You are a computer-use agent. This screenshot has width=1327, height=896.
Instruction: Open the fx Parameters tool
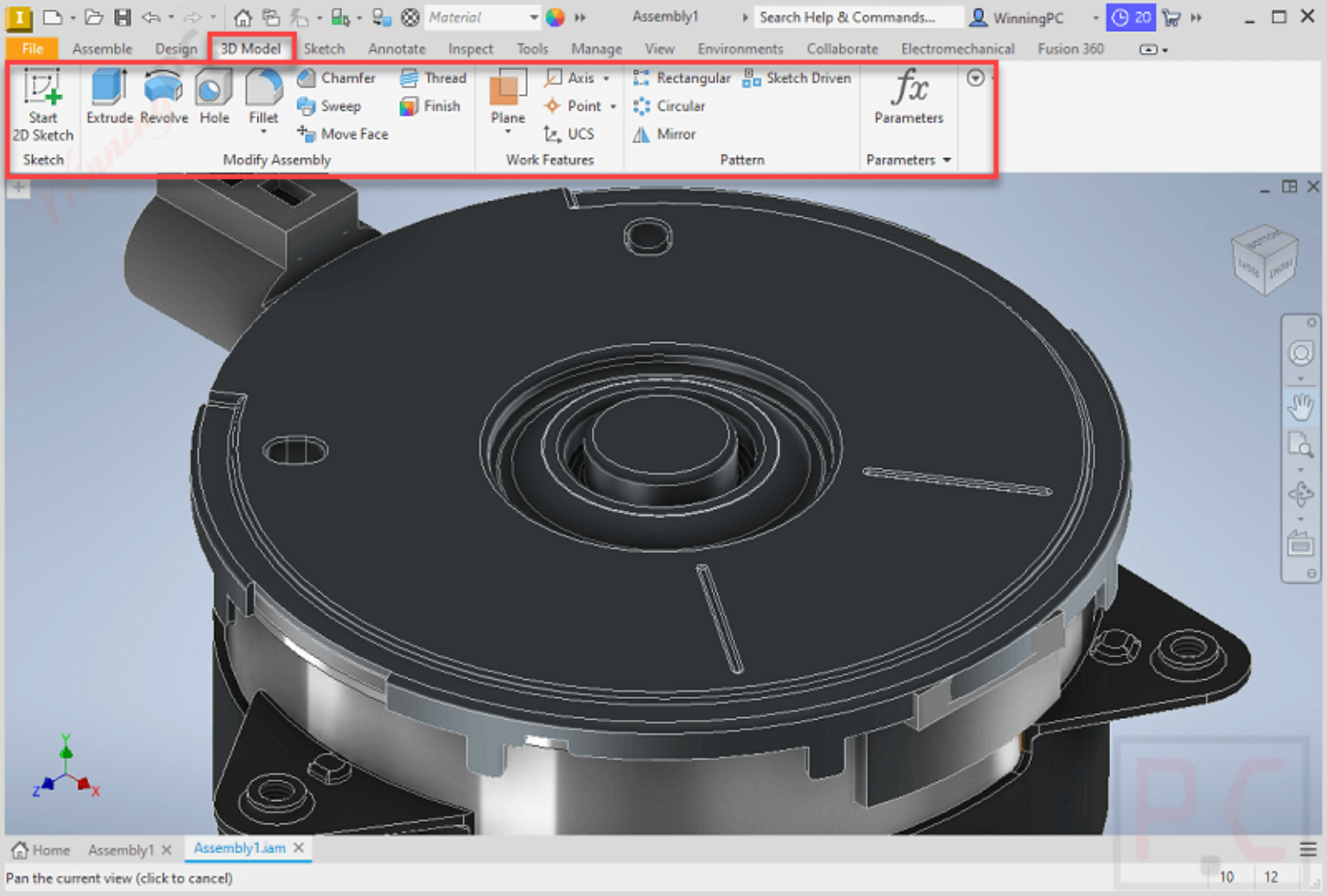909,98
